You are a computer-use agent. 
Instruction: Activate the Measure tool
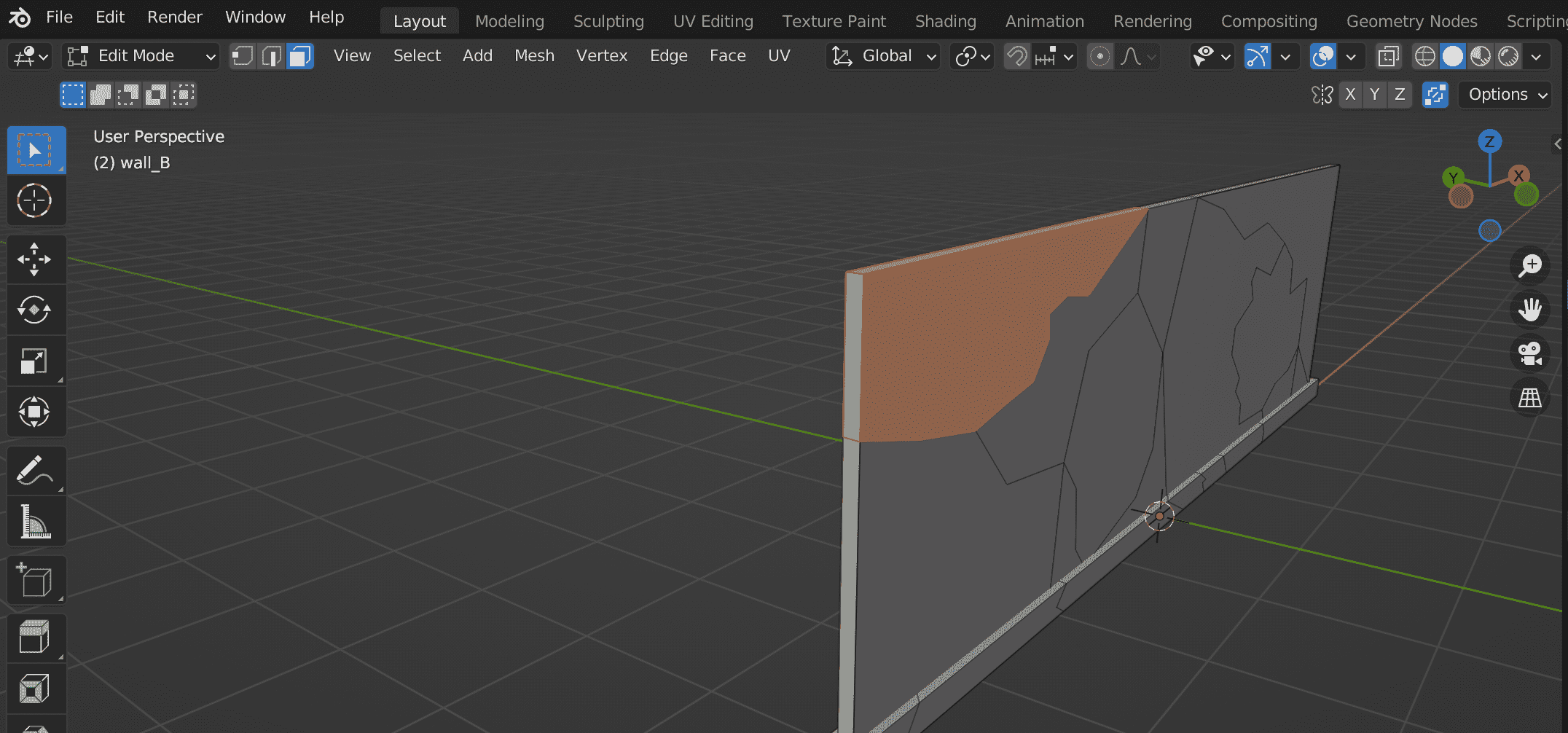pos(36,522)
